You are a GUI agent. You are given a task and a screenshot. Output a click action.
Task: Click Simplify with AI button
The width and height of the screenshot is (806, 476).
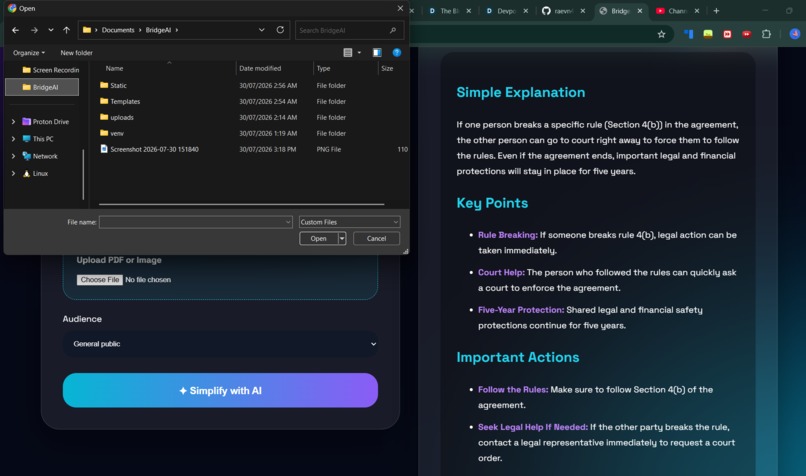(220, 391)
